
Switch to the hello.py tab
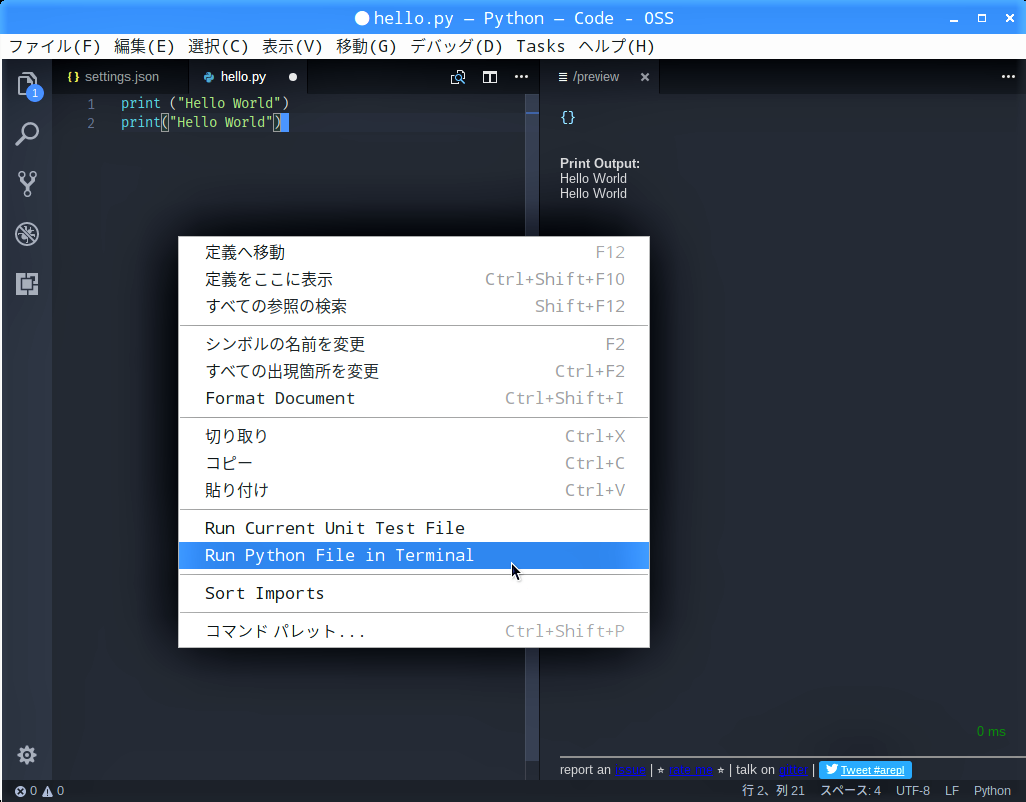click(x=247, y=77)
